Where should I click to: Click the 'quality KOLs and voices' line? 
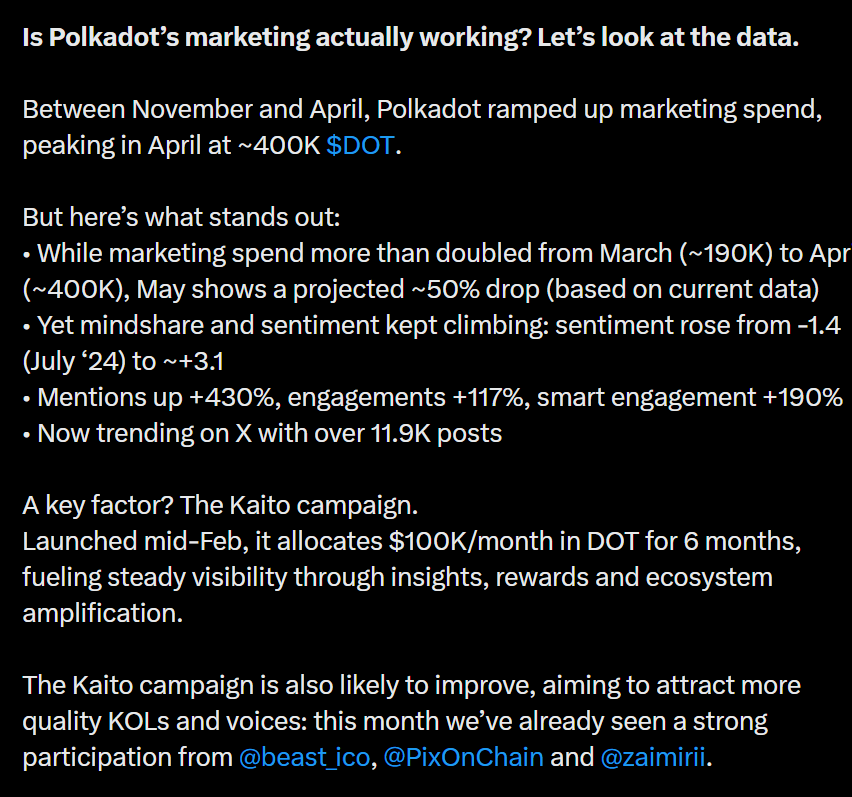395,721
